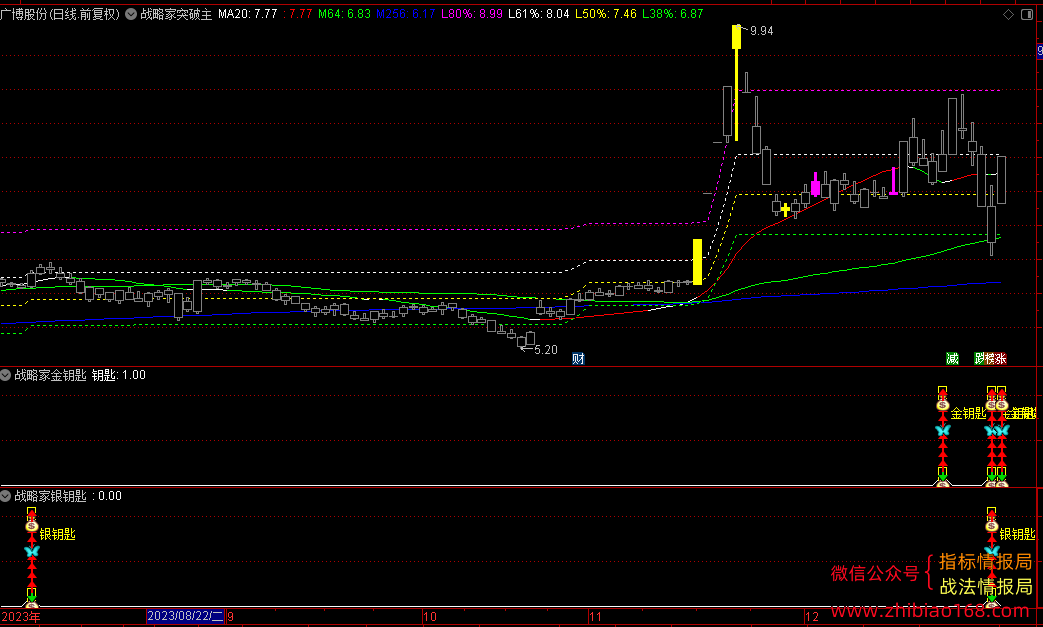Click the 钥匙: 1.00 value readout
Screen dimensions: 1043x627
click(118, 376)
